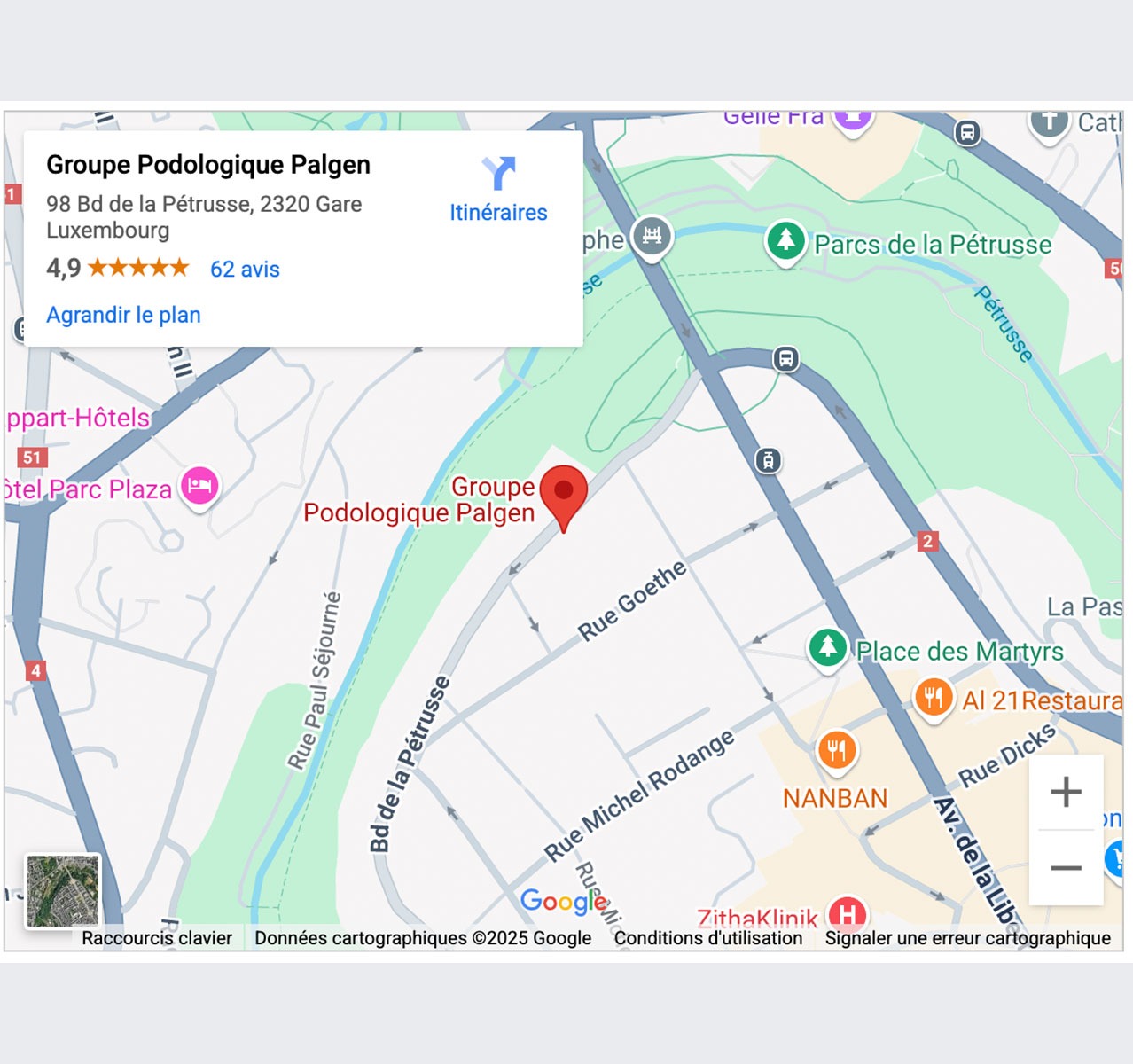Screen dimensions: 1133x1064
Task: Zoom in with the plus button
Action: [1066, 791]
